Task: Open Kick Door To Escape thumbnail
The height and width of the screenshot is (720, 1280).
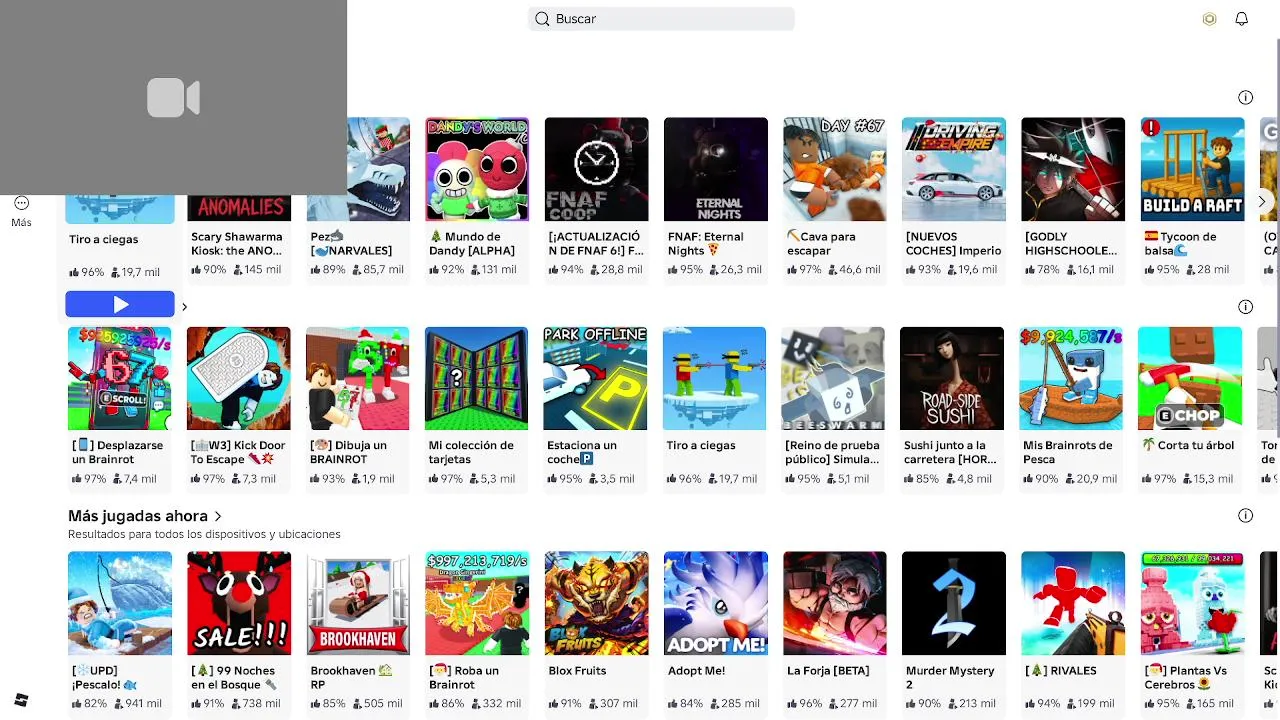Action: [239, 378]
